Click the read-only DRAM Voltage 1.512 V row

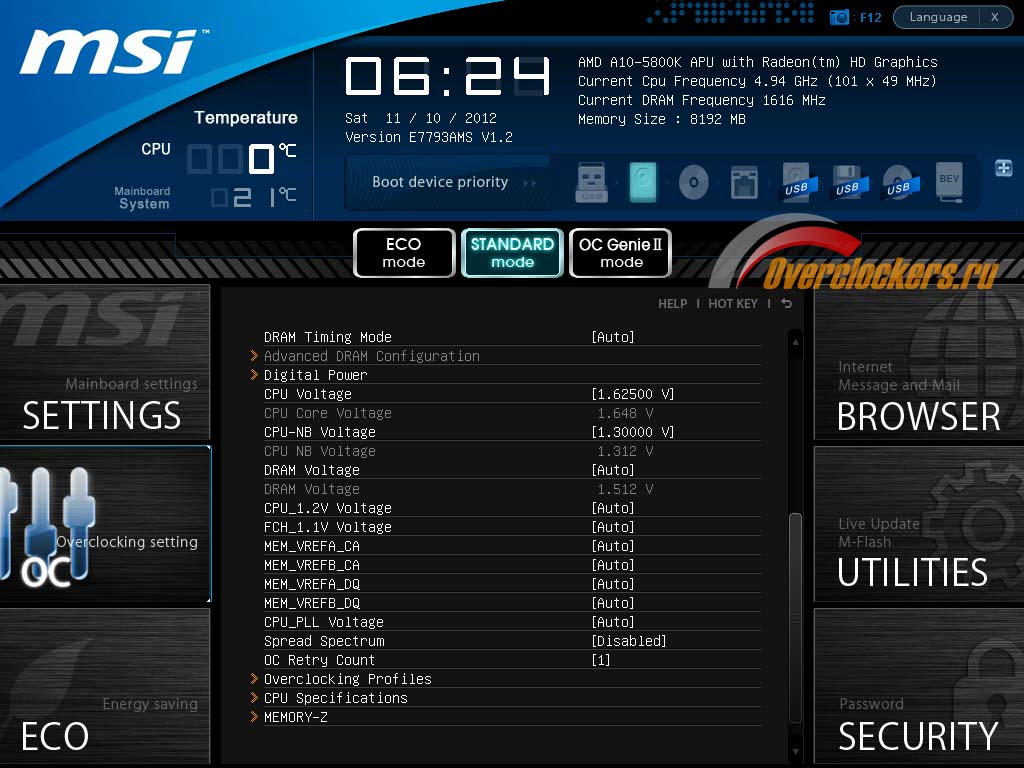point(512,489)
